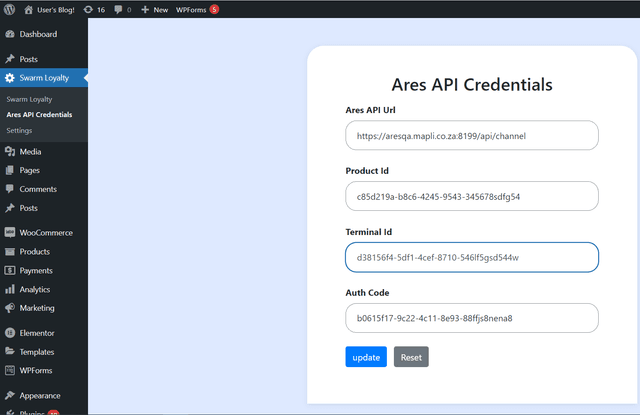Focus the Terminal Id field
This screenshot has height=415, width=640.
(472, 257)
